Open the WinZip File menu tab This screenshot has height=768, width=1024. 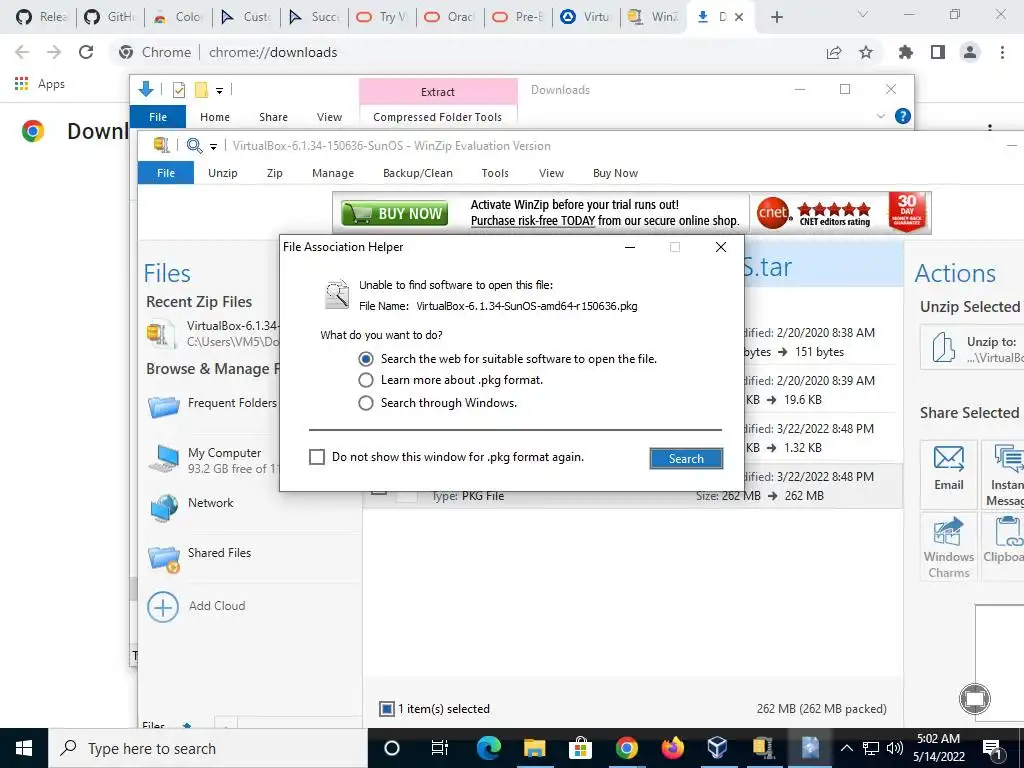166,173
